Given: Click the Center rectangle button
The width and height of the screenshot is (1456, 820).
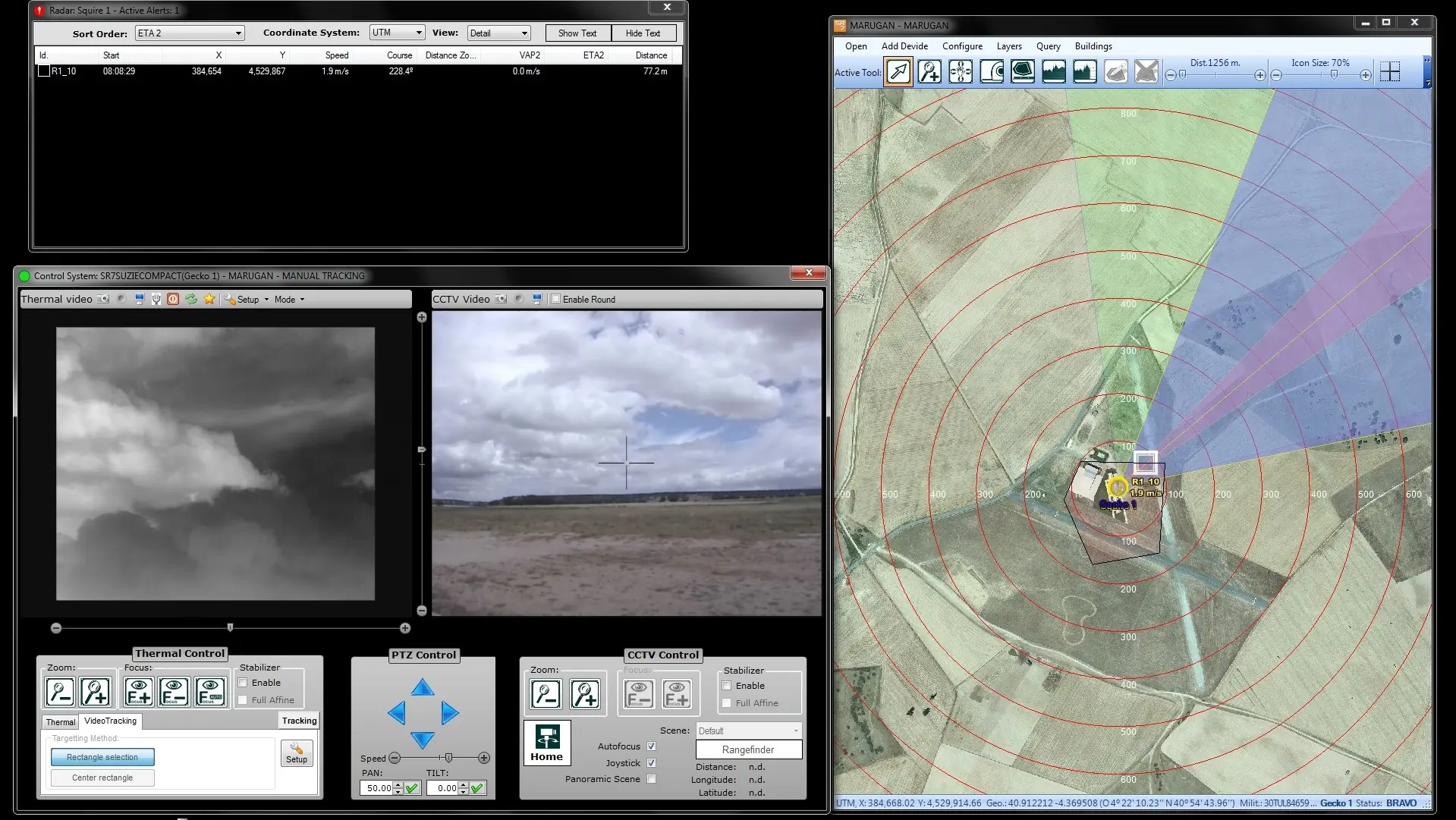Looking at the screenshot, I should click(102, 778).
